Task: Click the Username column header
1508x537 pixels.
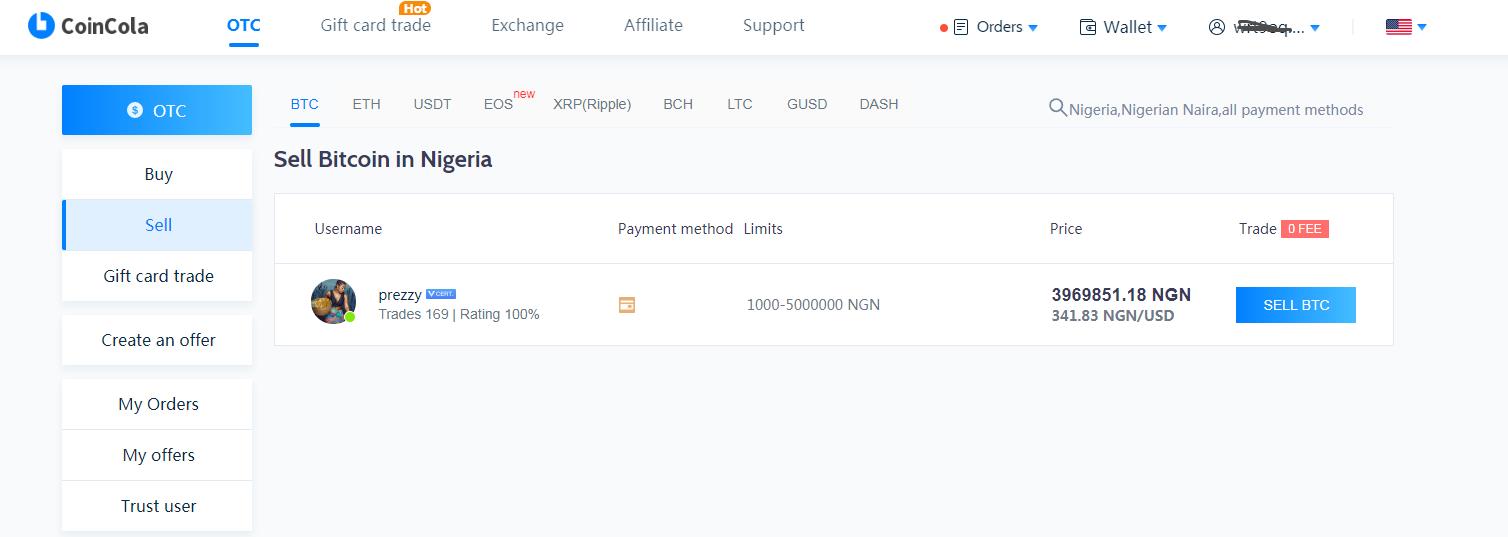Action: click(x=348, y=229)
